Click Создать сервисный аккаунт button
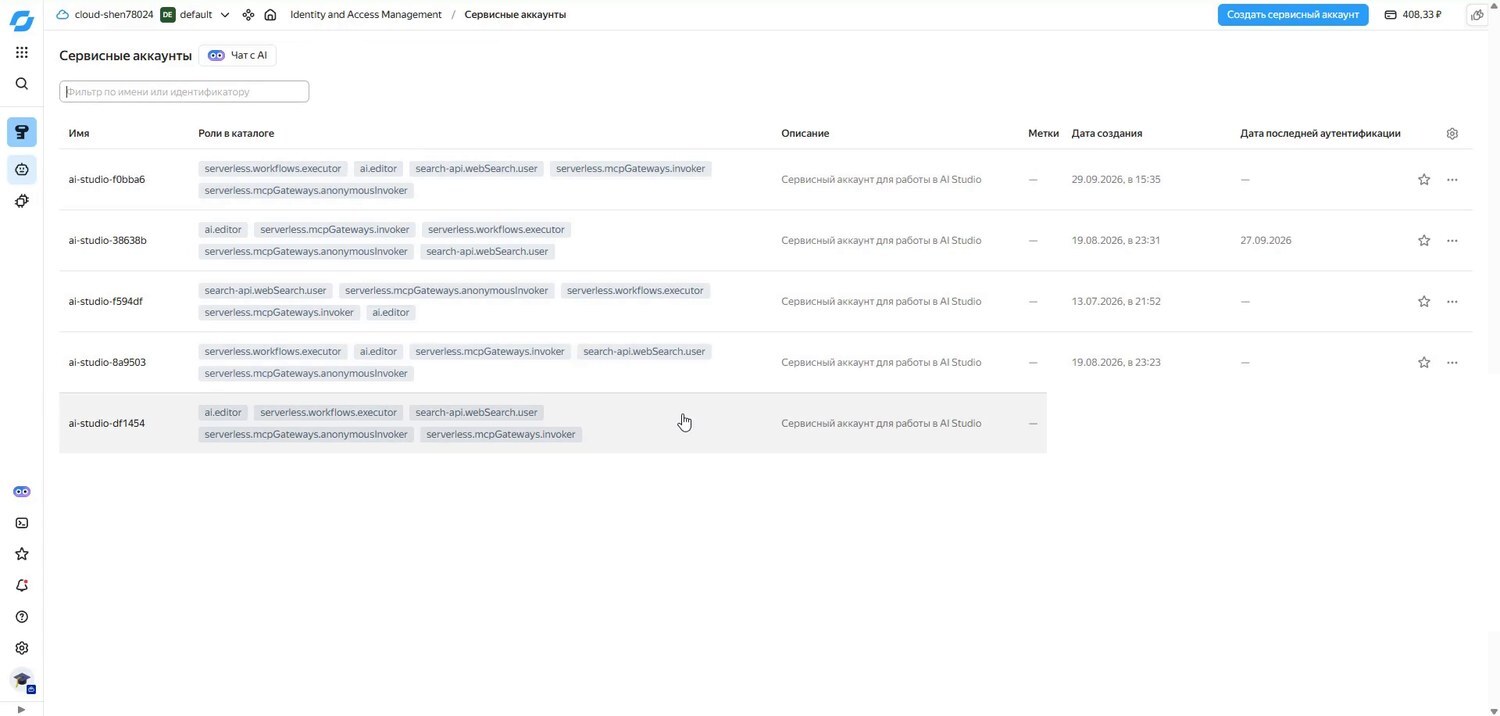This screenshot has width=1500, height=716. [x=1292, y=15]
